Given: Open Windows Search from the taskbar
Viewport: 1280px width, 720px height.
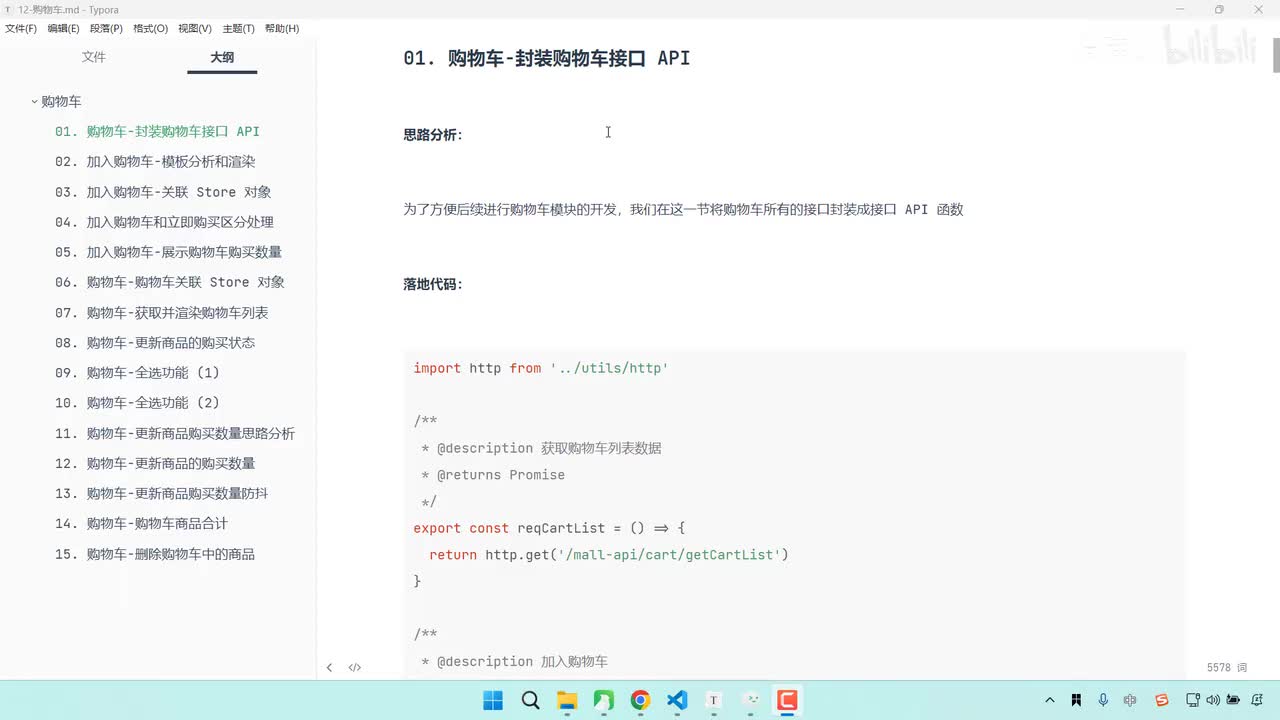Looking at the screenshot, I should (x=530, y=700).
